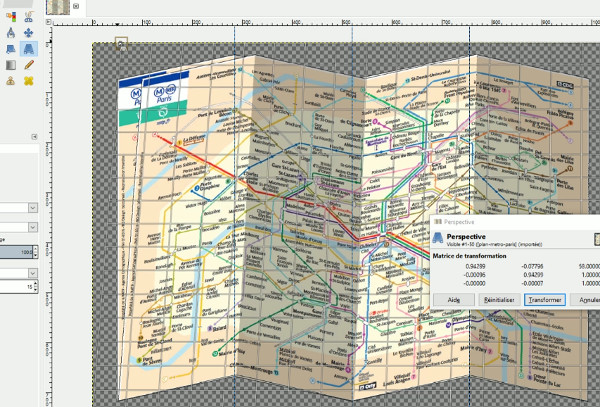Click the Perspective dialog title bar icon
The height and width of the screenshot is (407, 600).
(x=438, y=222)
